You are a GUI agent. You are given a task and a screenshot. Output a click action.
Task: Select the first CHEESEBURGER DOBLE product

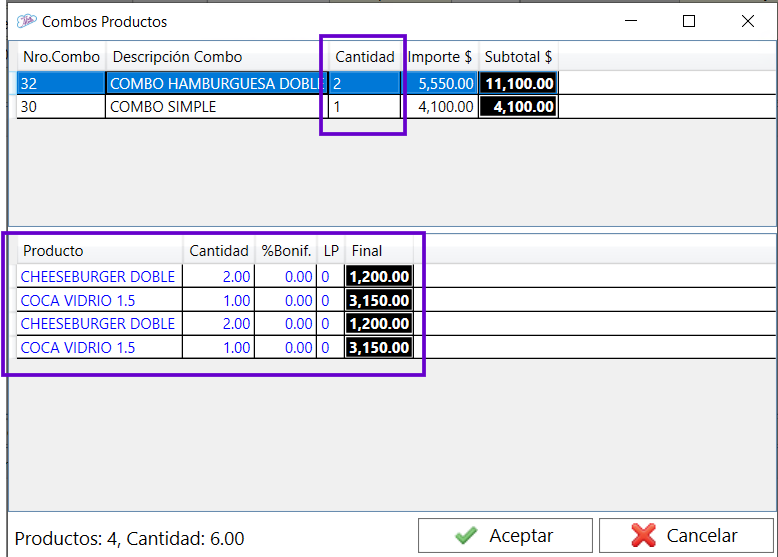[x=98, y=277]
